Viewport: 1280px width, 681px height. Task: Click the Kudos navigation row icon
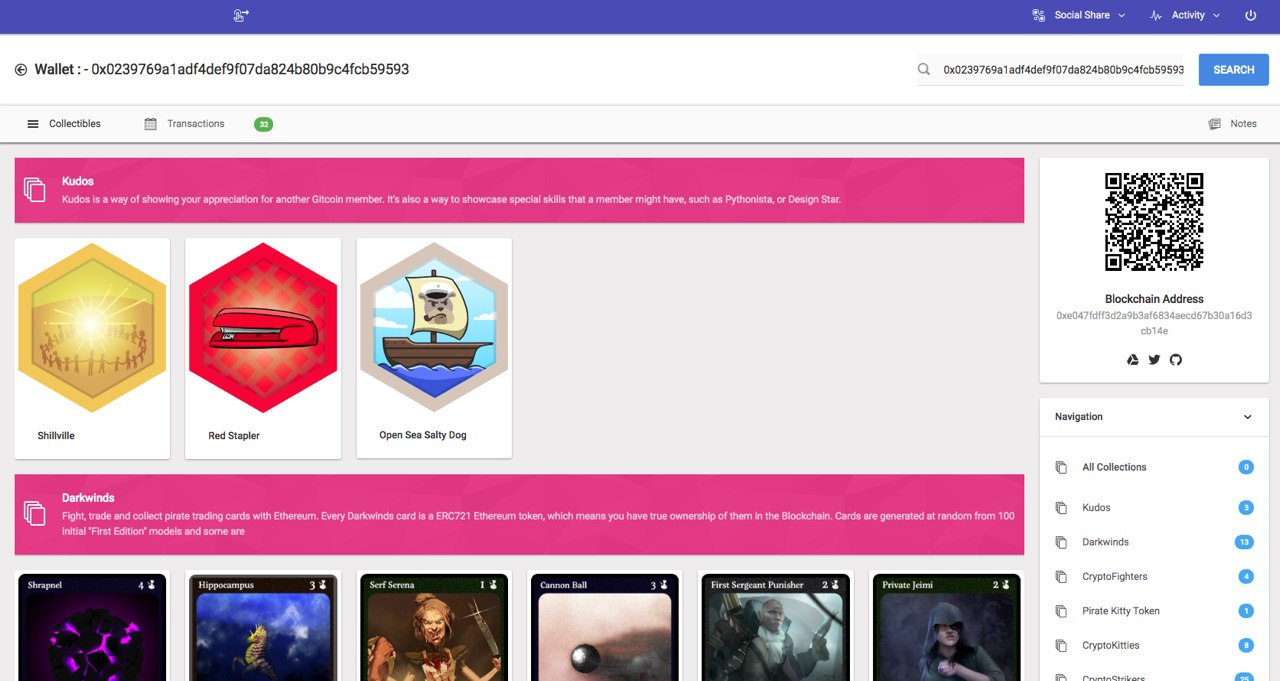click(x=1061, y=508)
